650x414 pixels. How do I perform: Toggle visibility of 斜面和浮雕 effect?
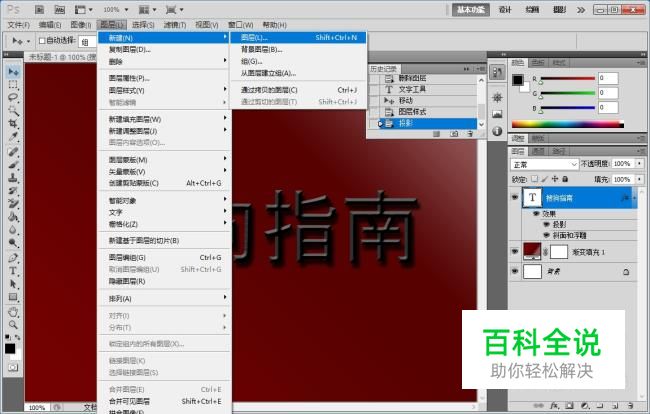(546, 235)
